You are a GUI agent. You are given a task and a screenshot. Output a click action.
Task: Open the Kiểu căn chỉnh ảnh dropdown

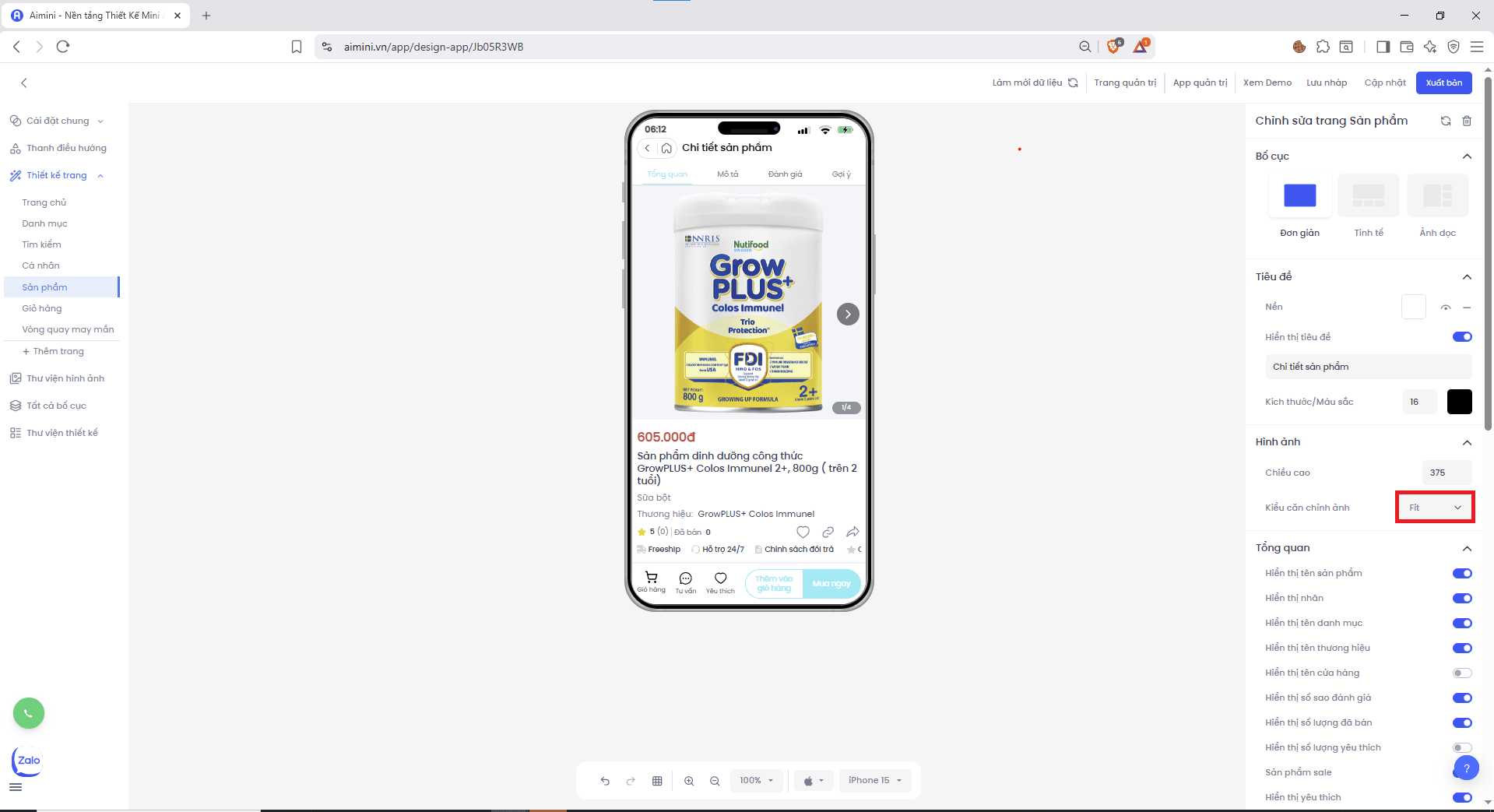(1434, 508)
